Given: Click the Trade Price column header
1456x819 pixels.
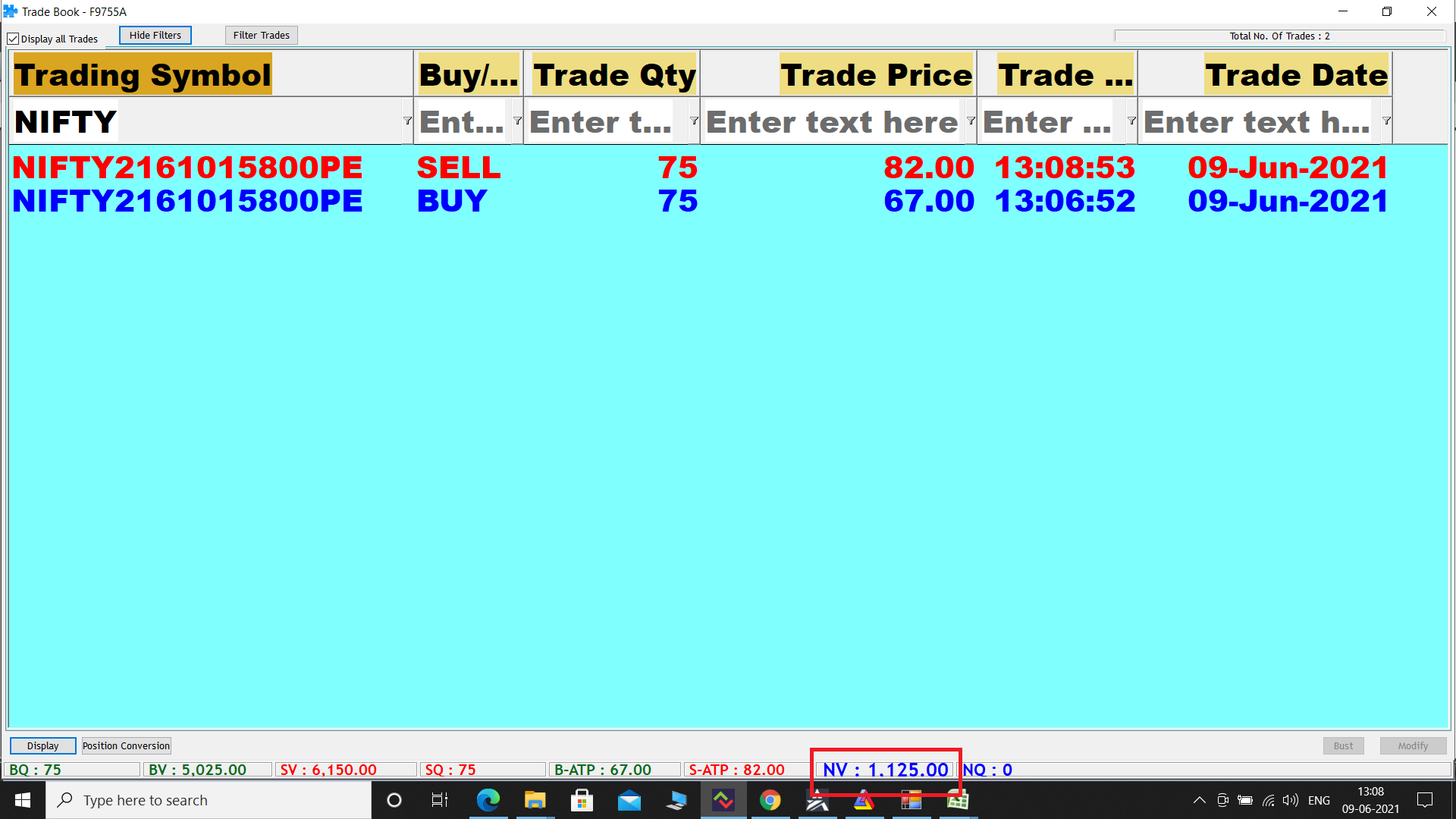Looking at the screenshot, I should [x=839, y=74].
